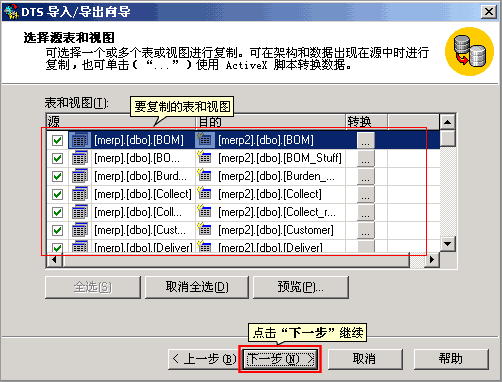Click the 源 column header
The width and height of the screenshot is (502, 382).
(121, 122)
